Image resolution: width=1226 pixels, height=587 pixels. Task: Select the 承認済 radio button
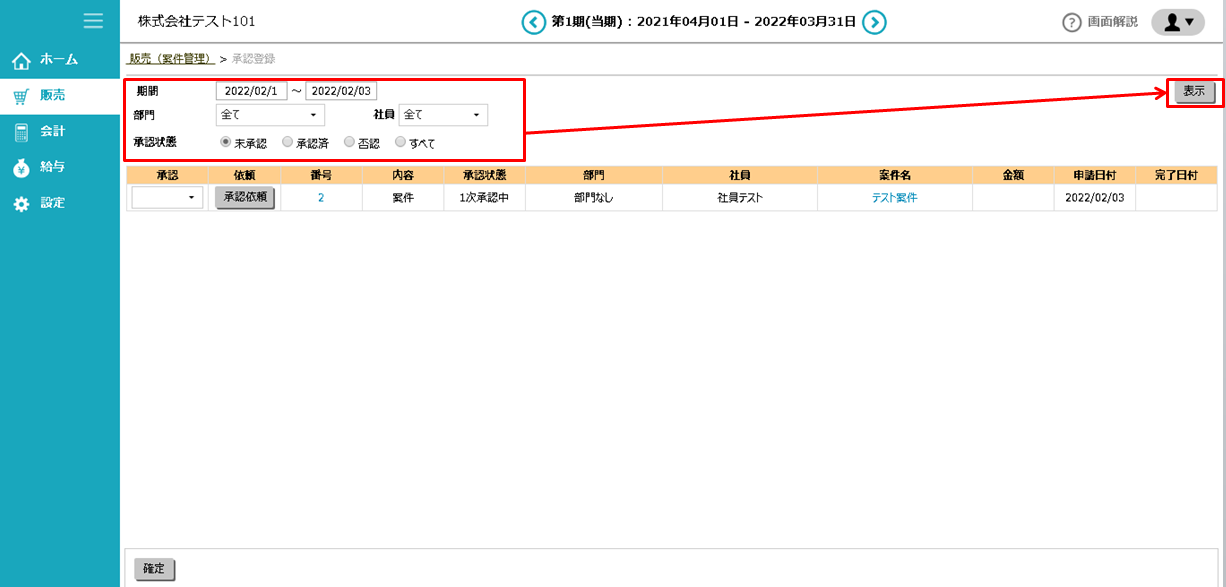coord(288,142)
